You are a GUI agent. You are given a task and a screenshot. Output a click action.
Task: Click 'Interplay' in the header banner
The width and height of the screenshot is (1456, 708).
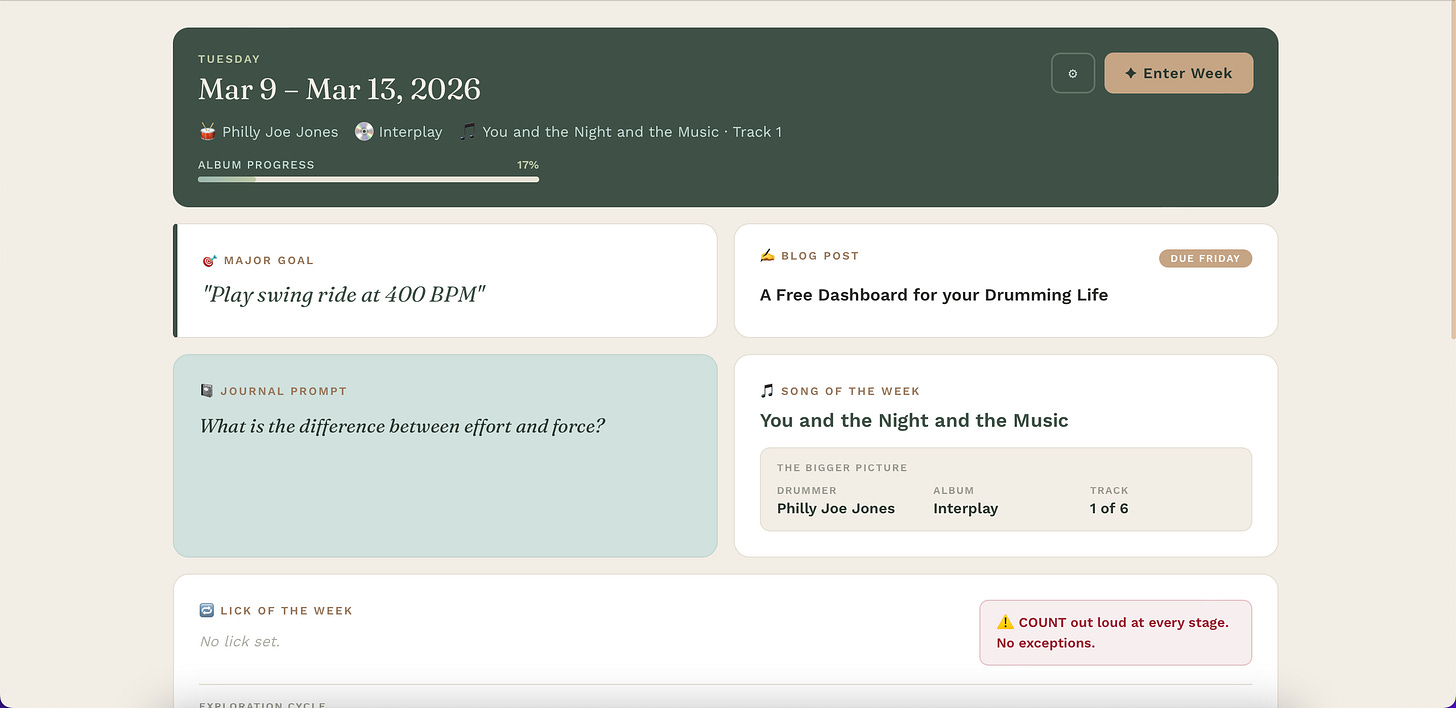(410, 131)
